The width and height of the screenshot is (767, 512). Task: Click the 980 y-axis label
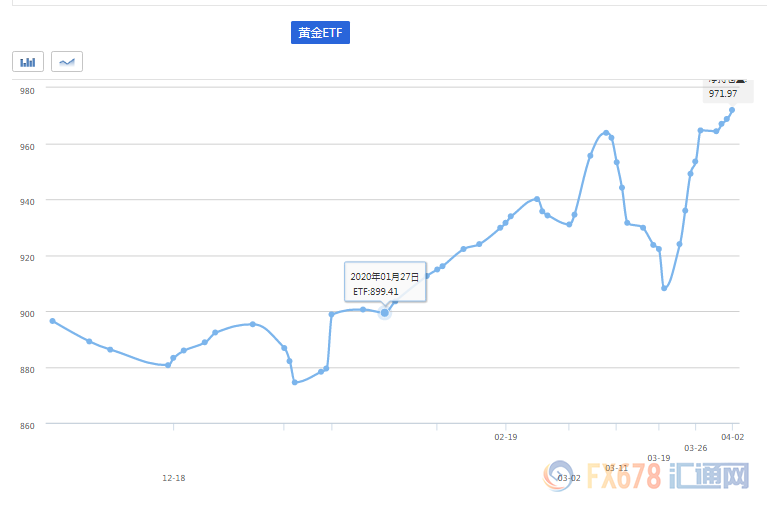pos(27,91)
